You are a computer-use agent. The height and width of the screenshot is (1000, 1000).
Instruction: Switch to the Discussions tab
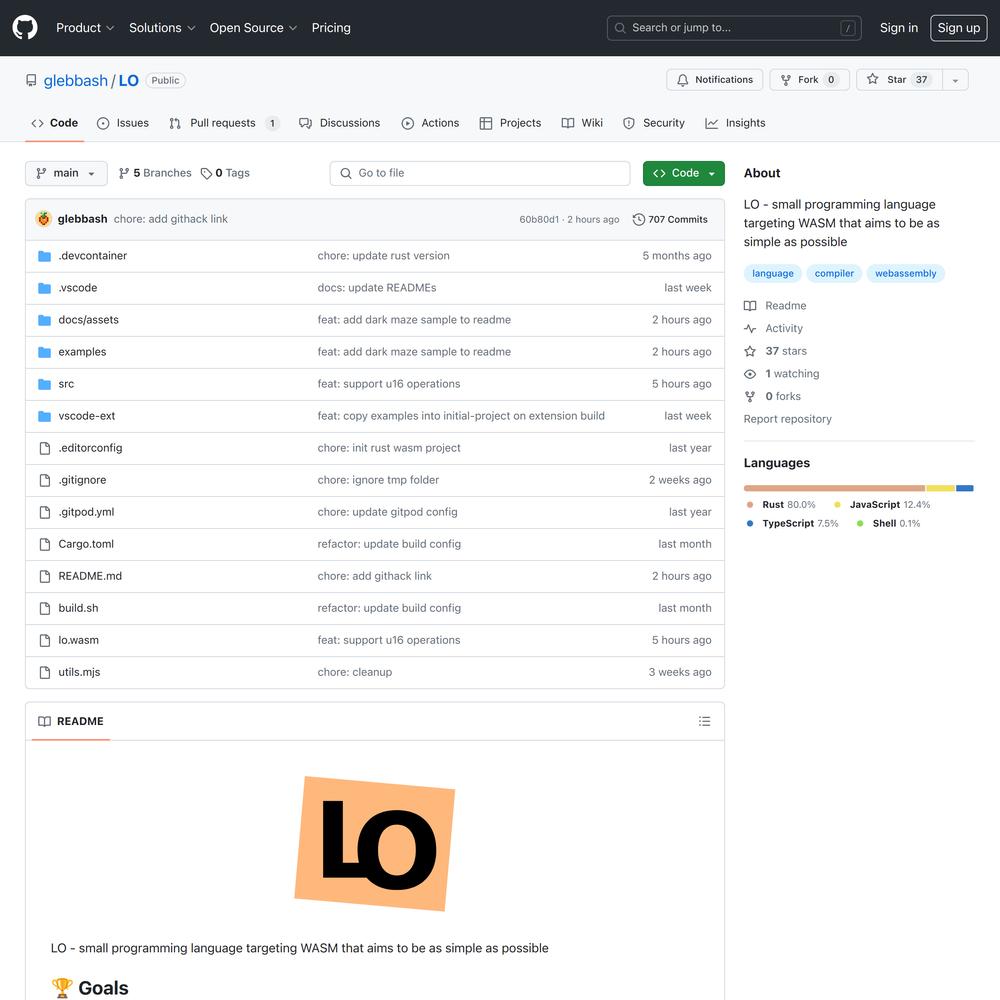coord(339,123)
